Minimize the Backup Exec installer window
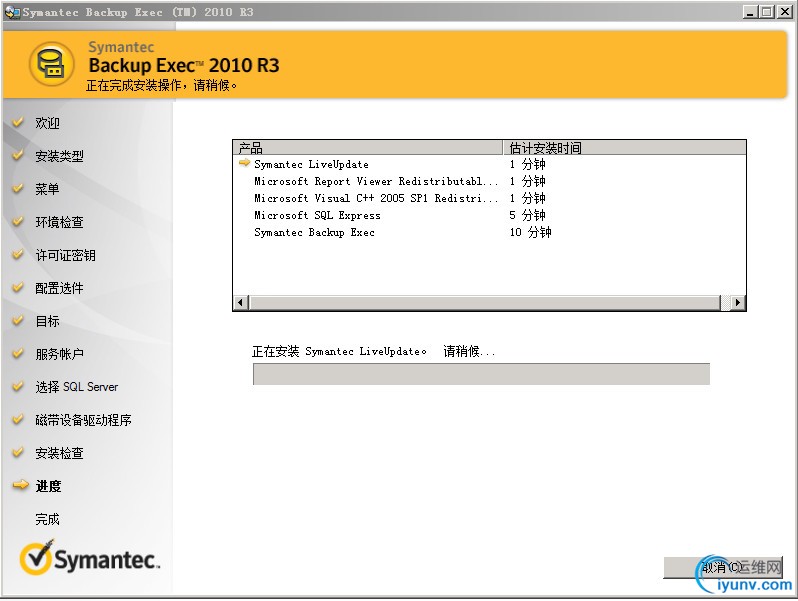This screenshot has height=601, width=798. [x=750, y=12]
